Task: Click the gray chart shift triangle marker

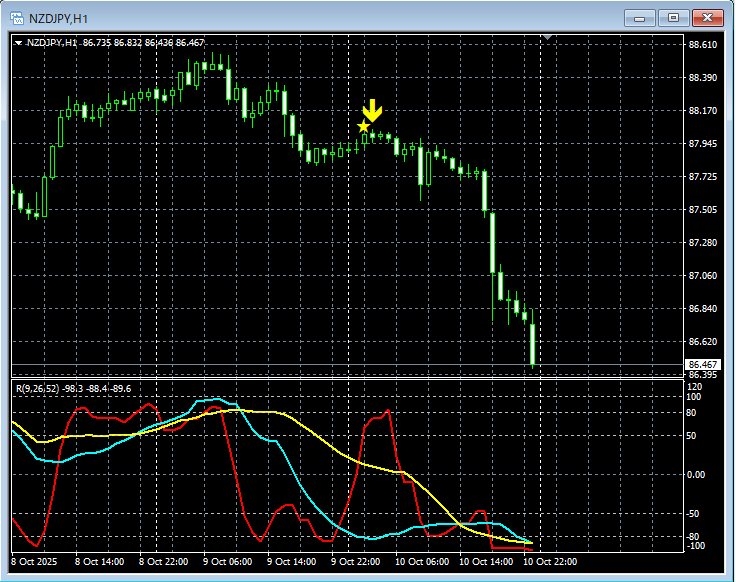Action: 547,38
